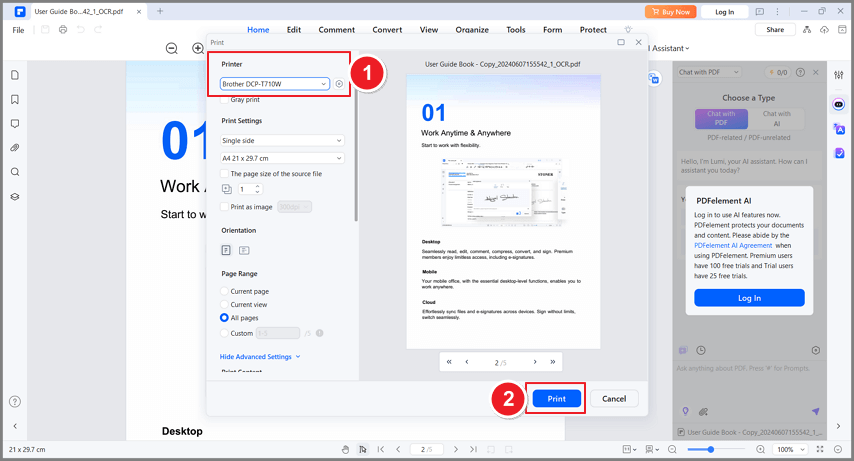
Task: Switch to the Comment tab
Action: click(x=337, y=30)
